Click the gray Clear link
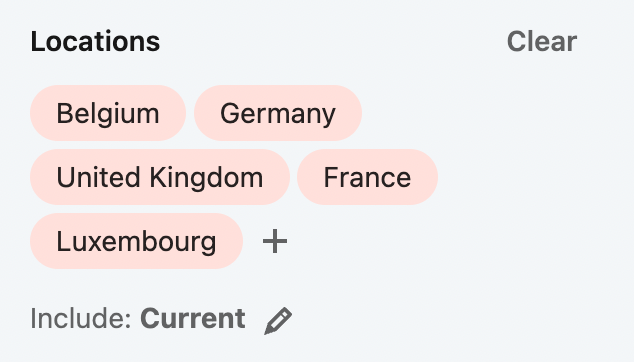Image resolution: width=634 pixels, height=362 pixels. (542, 41)
